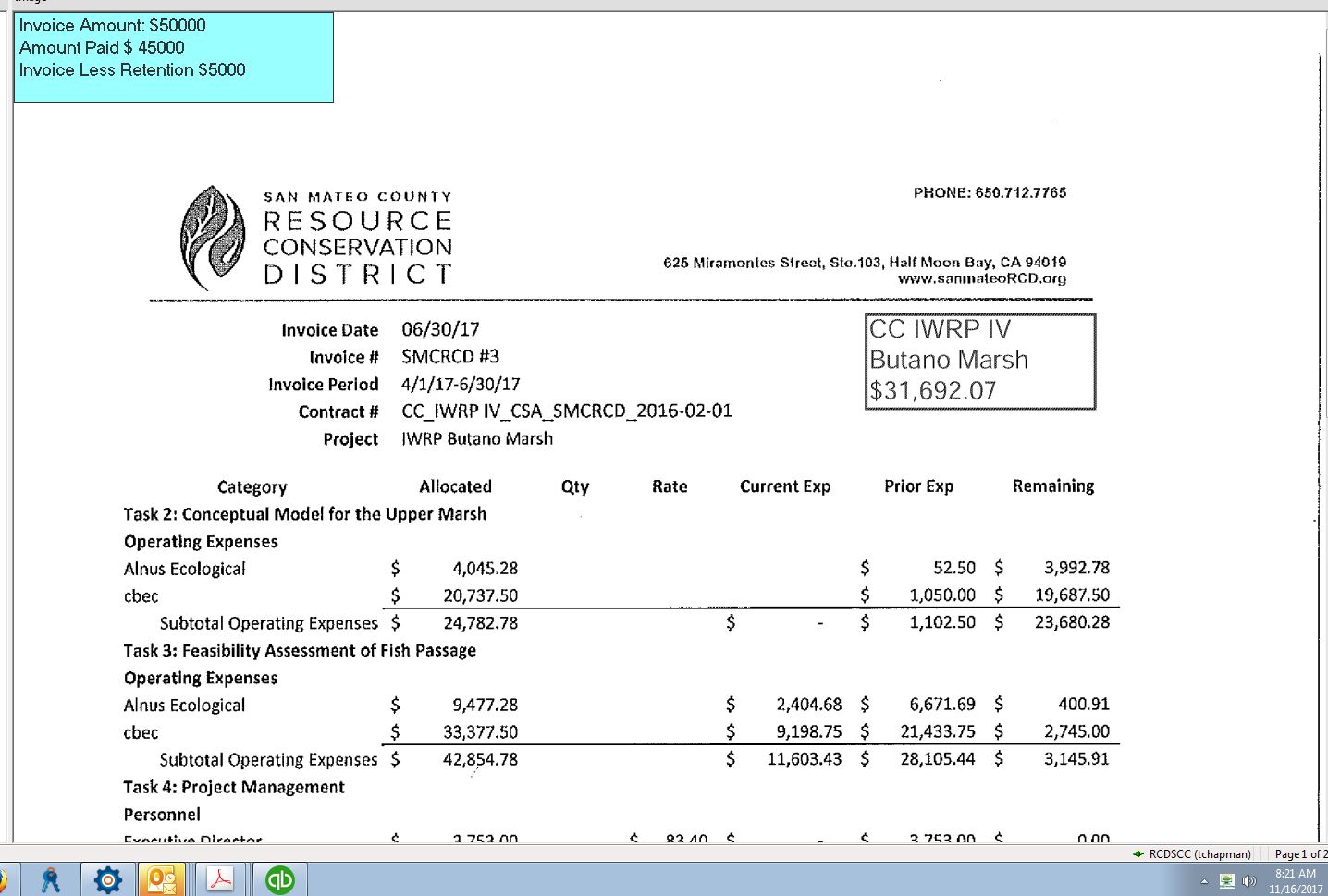1328x896 pixels.
Task: Click the RCDSCC (tchapman) status entry
Action: [x=1199, y=853]
